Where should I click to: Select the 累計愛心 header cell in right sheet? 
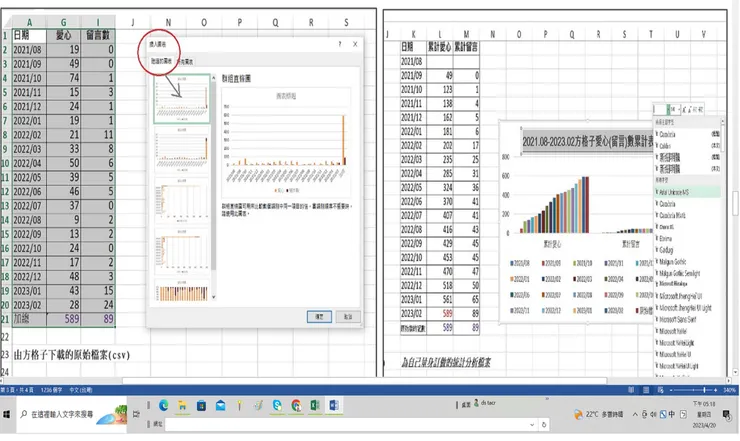click(440, 47)
